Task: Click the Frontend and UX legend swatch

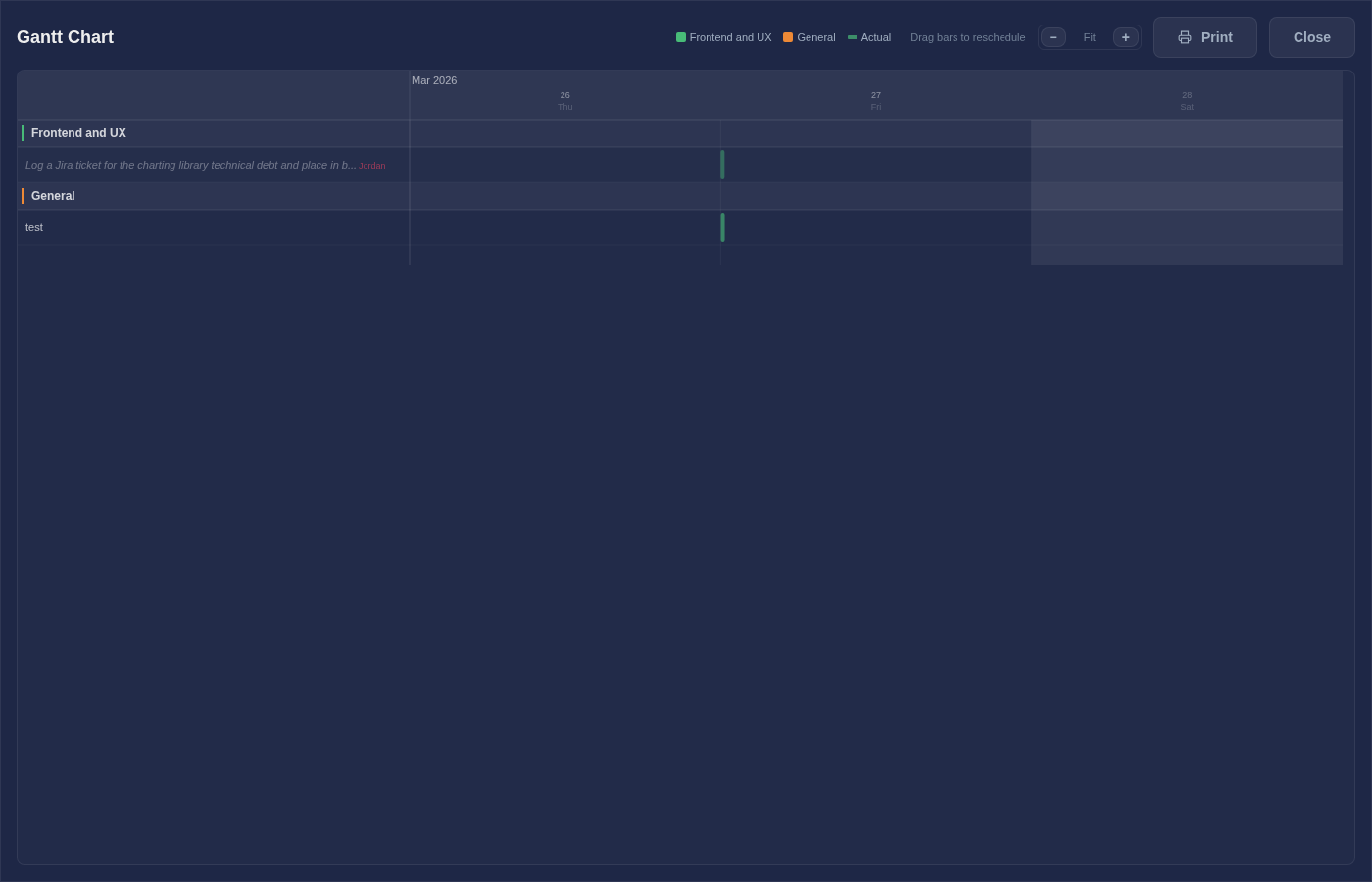Action: (x=681, y=37)
